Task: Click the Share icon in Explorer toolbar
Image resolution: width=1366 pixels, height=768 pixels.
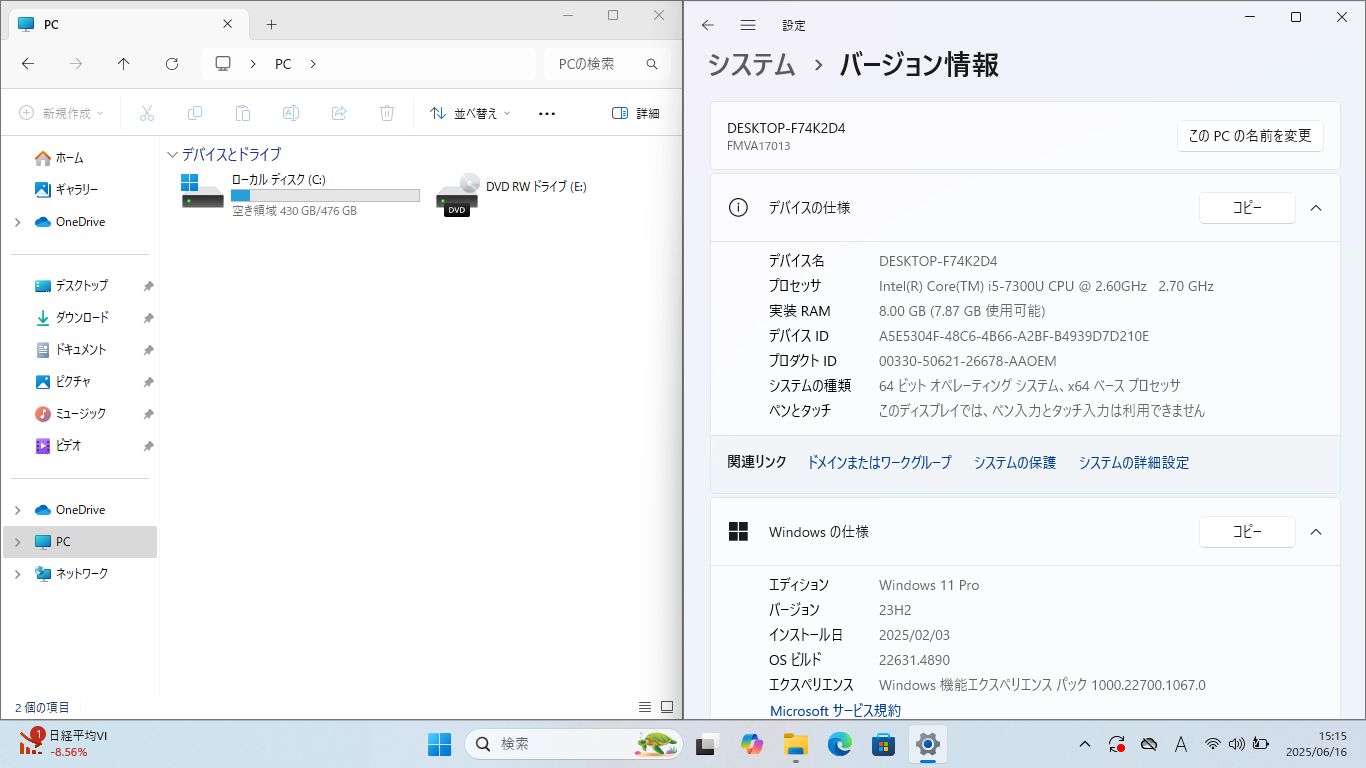Action: [339, 113]
